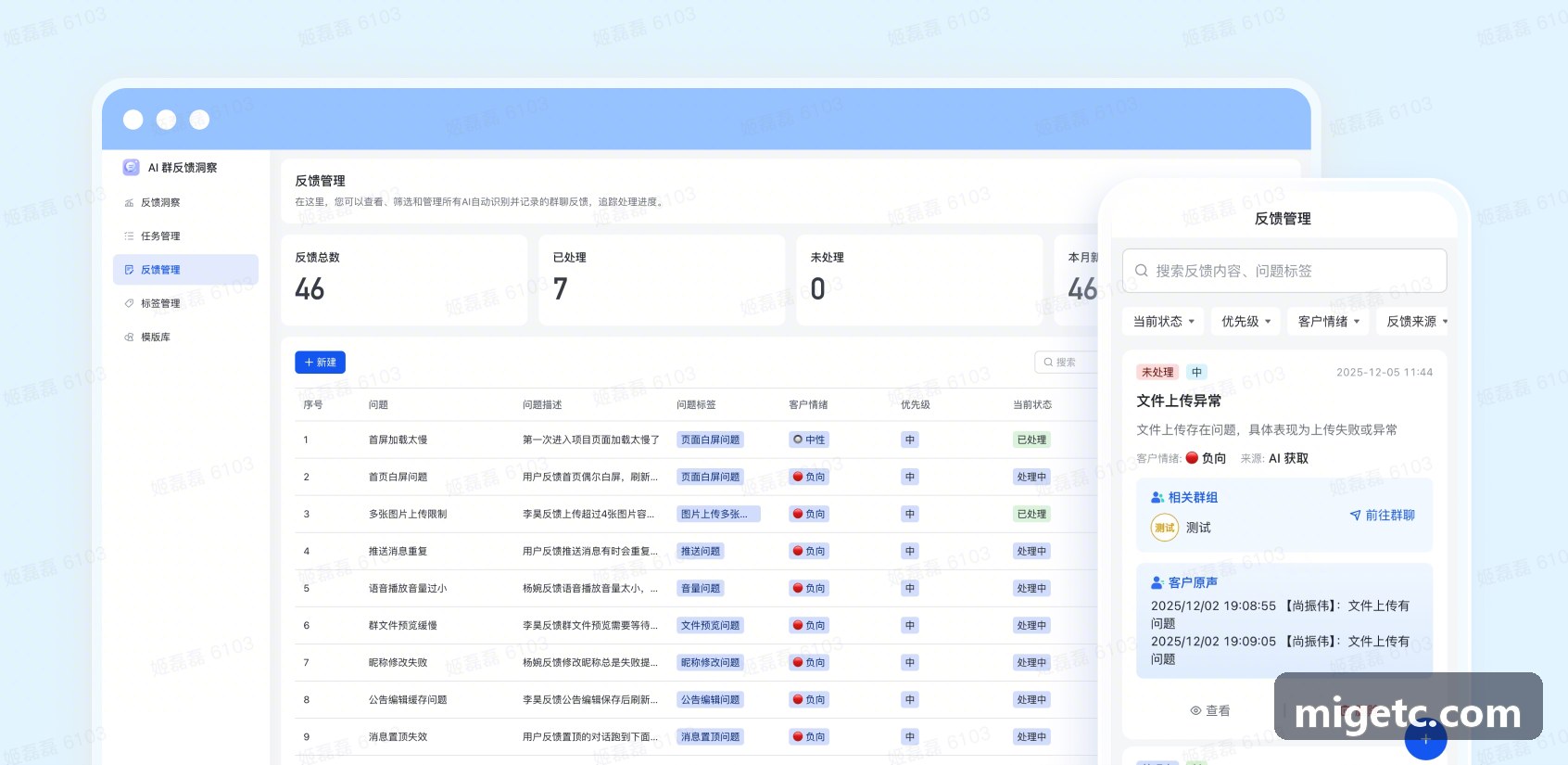Click the 客户情绪 column header
Viewport: 1568px width, 765px height.
(808, 404)
